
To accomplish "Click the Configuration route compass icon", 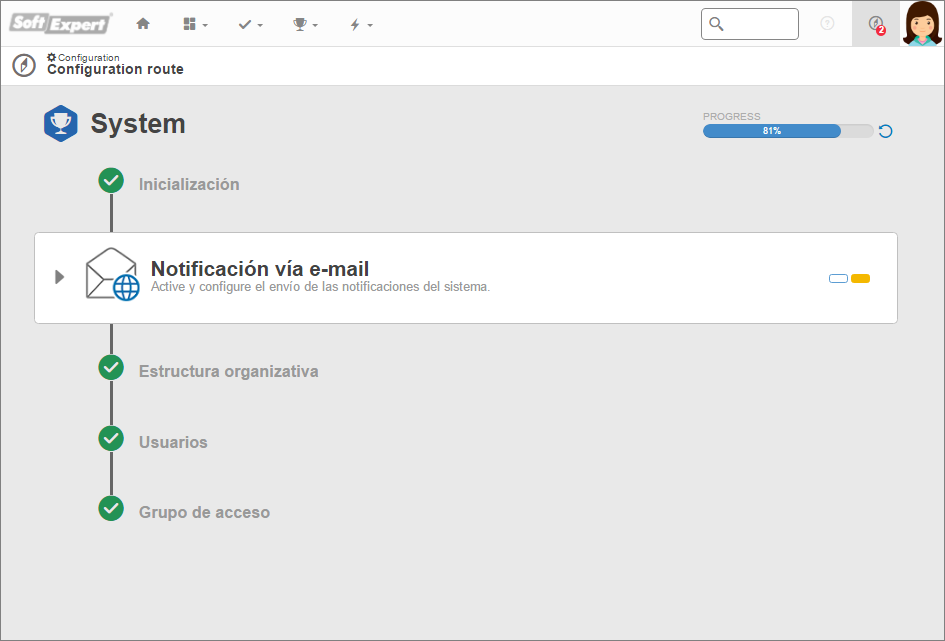I will point(24,65).
